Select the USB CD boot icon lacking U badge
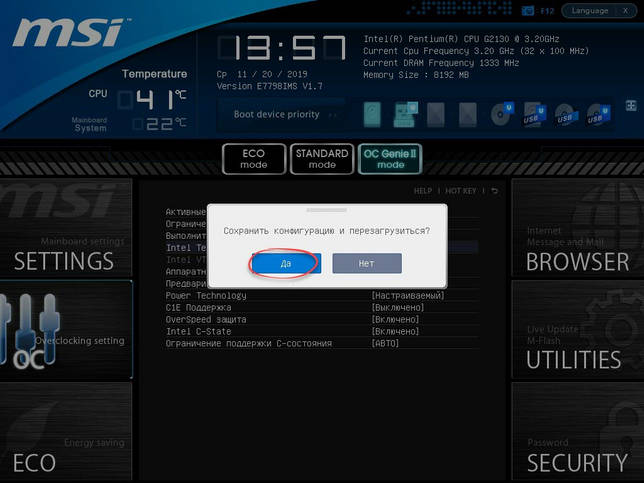 pyautogui.click(x=566, y=115)
